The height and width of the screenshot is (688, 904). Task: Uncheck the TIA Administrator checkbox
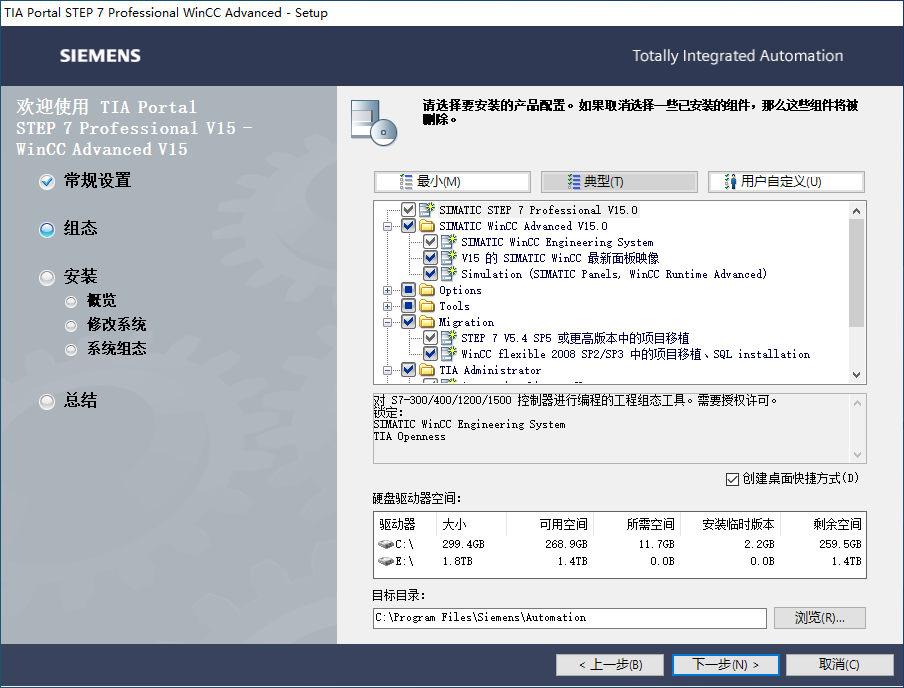[x=408, y=370]
